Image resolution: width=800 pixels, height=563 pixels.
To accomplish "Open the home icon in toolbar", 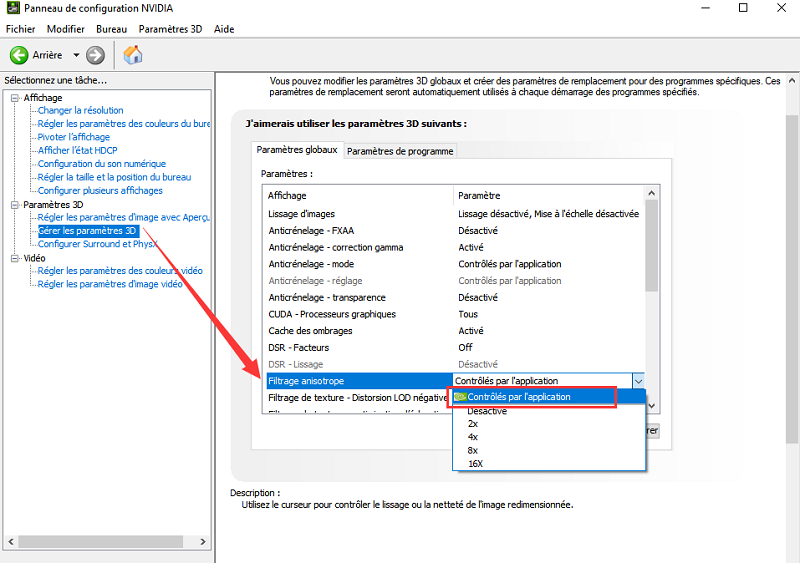I will 133,55.
